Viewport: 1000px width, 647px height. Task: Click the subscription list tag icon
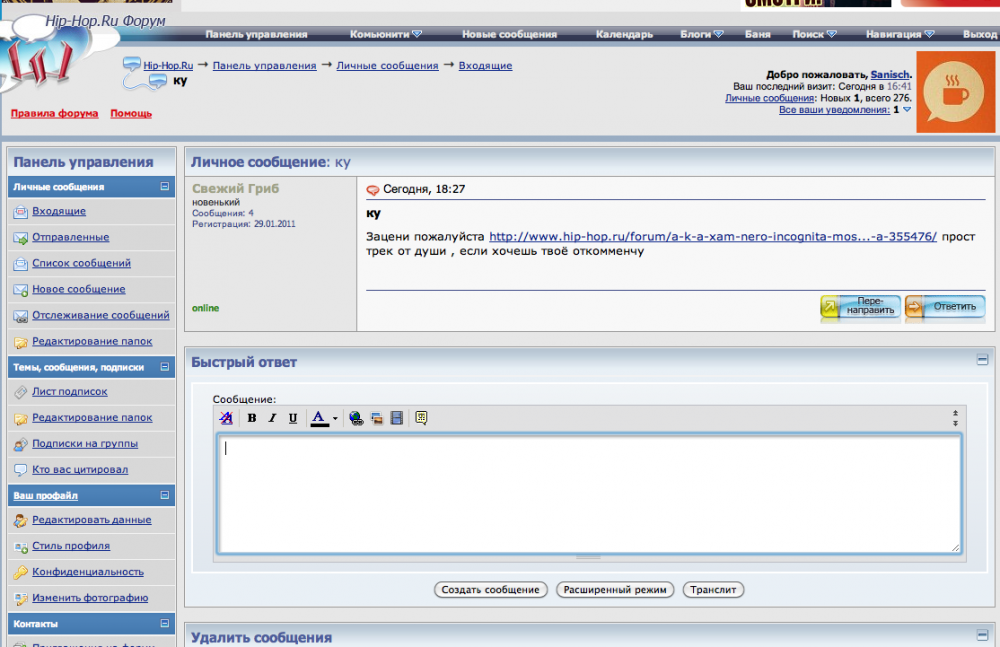point(20,392)
